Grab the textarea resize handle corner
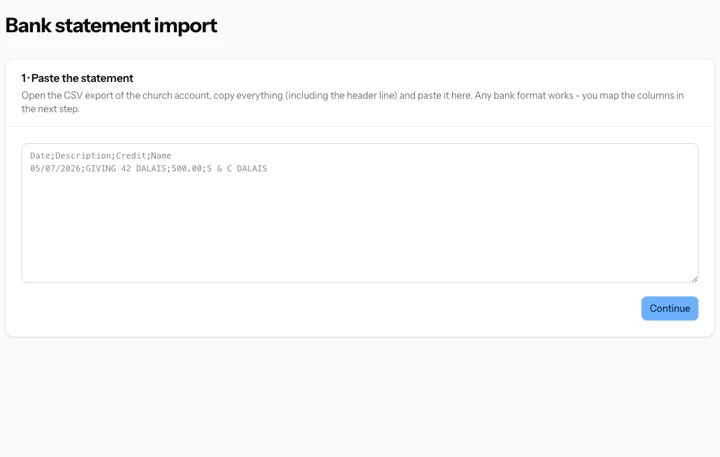Image resolution: width=720 pixels, height=457 pixels. pyautogui.click(x=694, y=279)
